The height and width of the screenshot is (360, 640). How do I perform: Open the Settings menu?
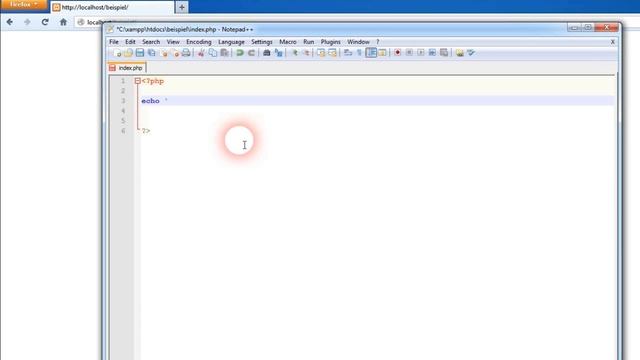coord(262,42)
